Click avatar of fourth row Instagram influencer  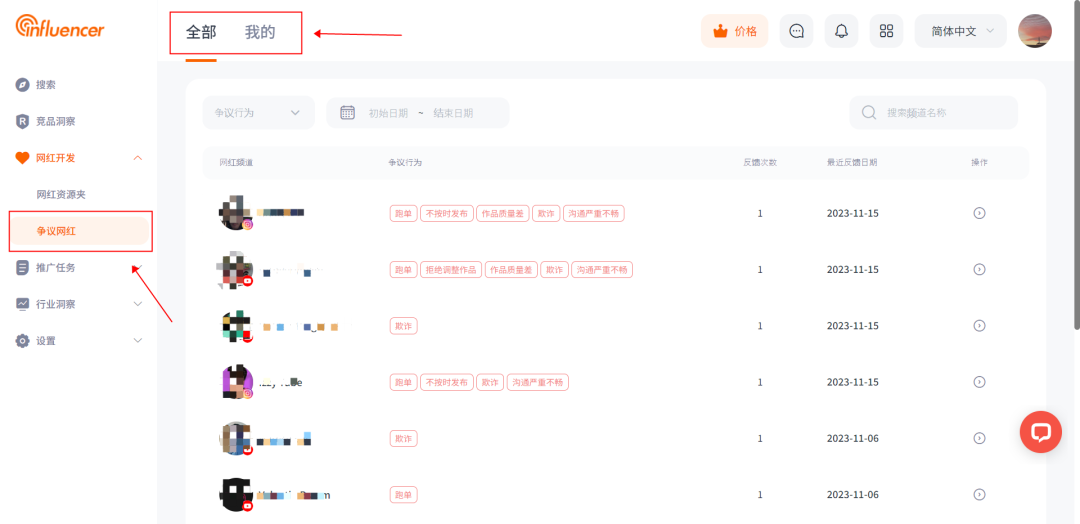236,381
